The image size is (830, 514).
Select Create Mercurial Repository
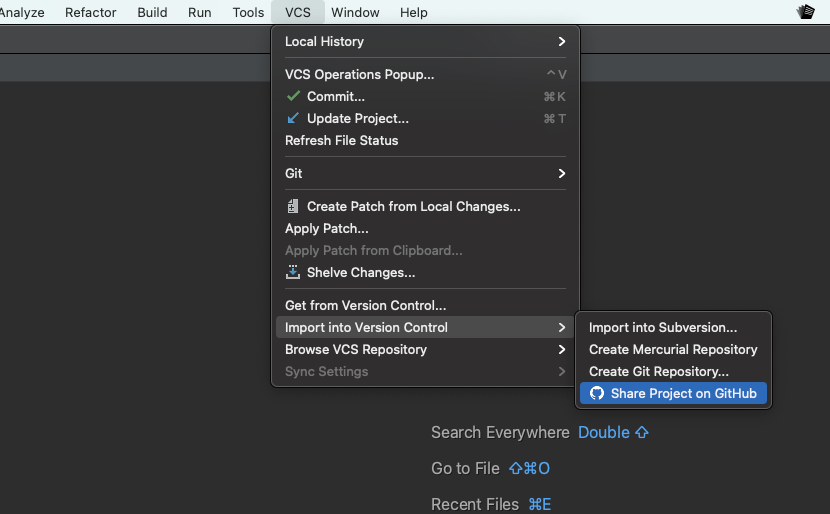[673, 349]
